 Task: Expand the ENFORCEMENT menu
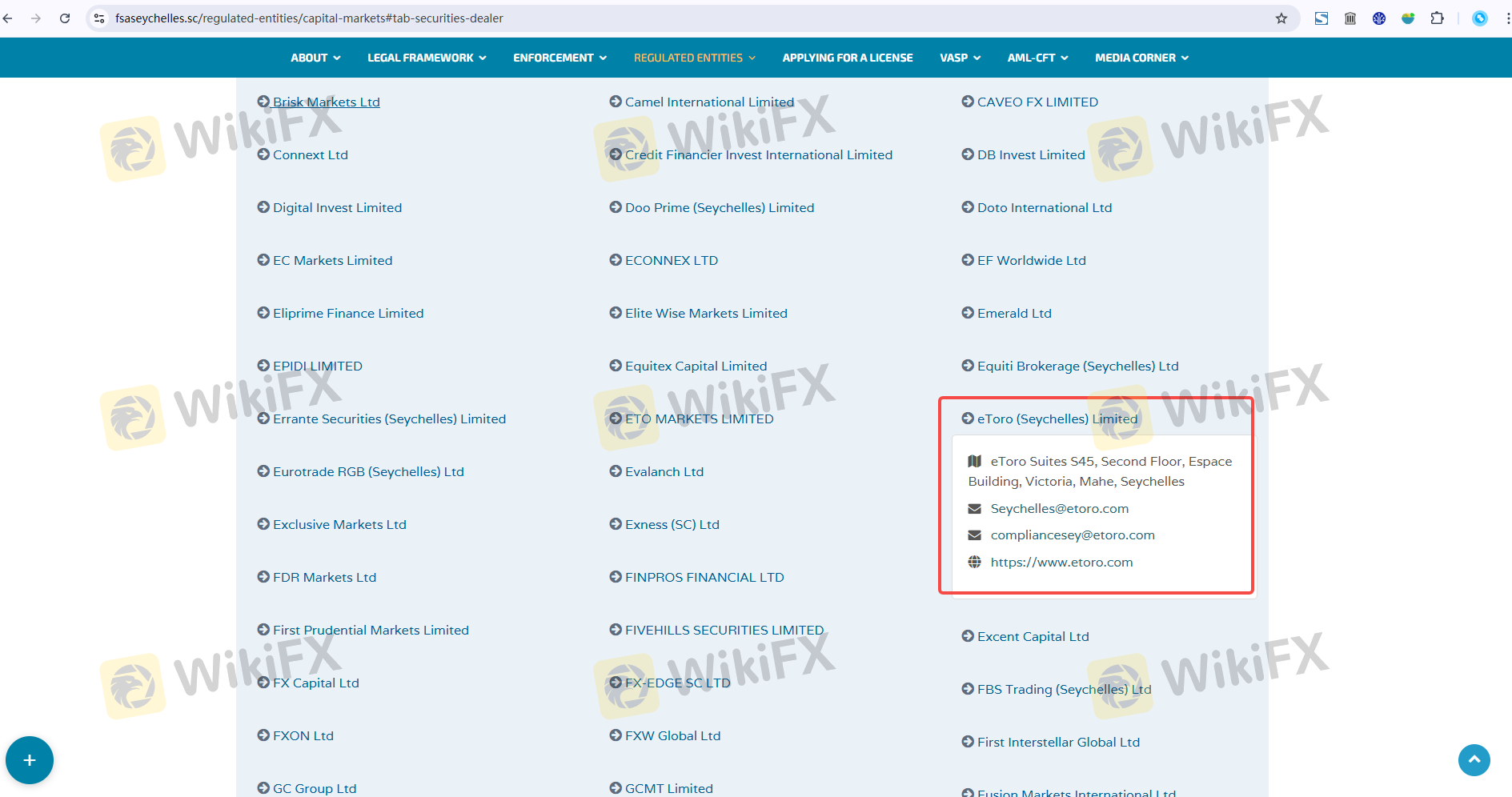560,58
